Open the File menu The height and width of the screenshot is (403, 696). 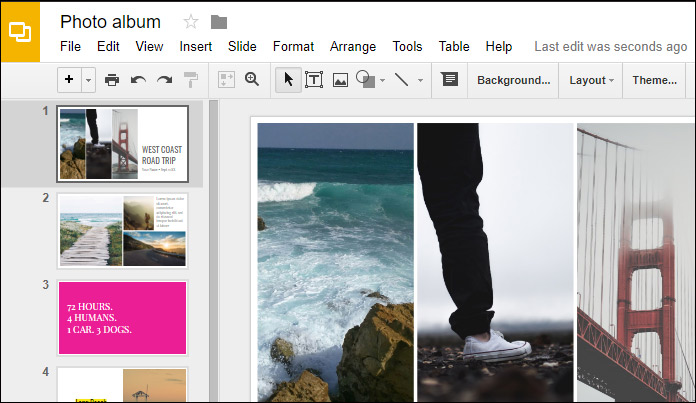(71, 46)
